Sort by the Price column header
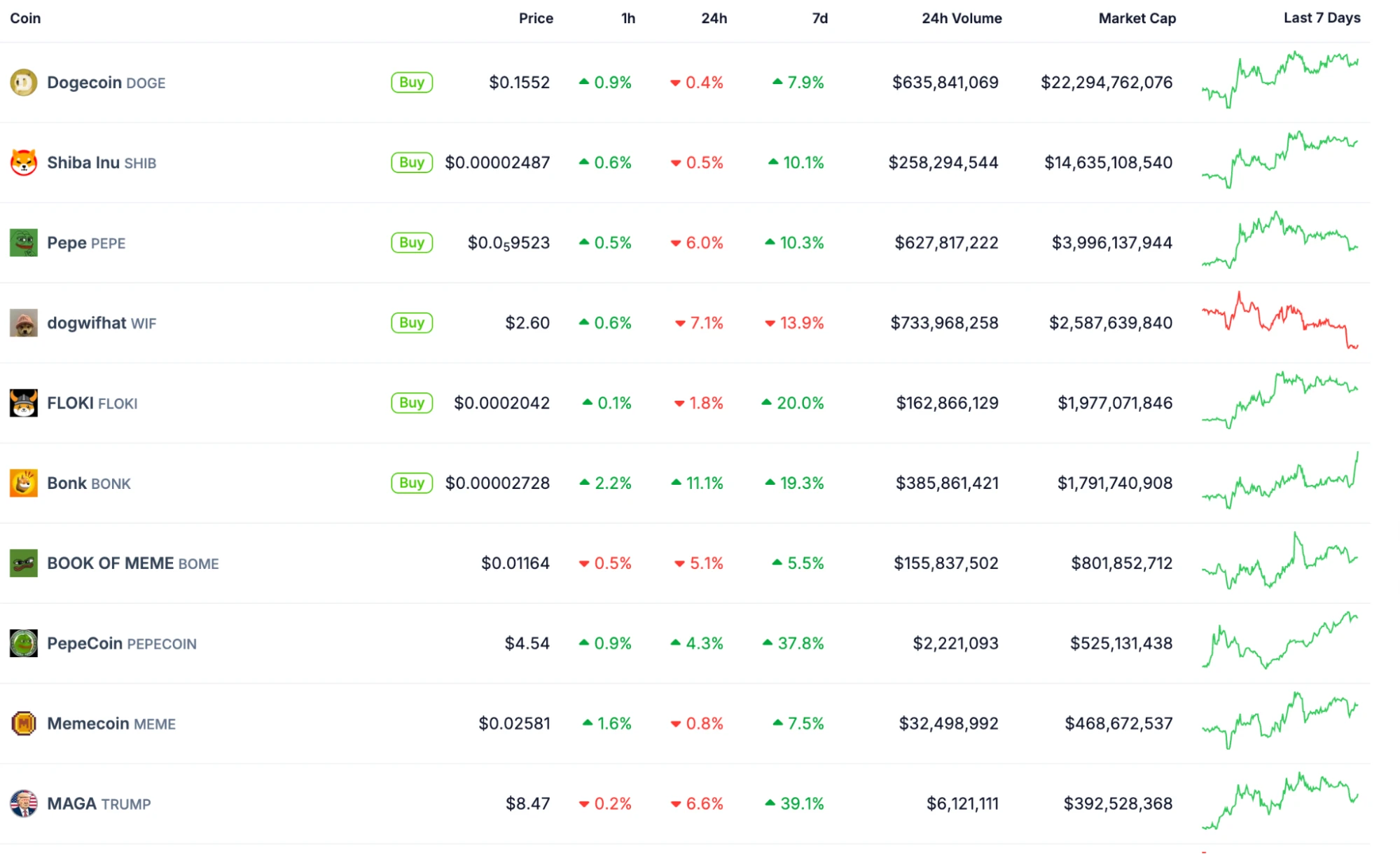Viewport: 1400px width, 854px height. (536, 18)
